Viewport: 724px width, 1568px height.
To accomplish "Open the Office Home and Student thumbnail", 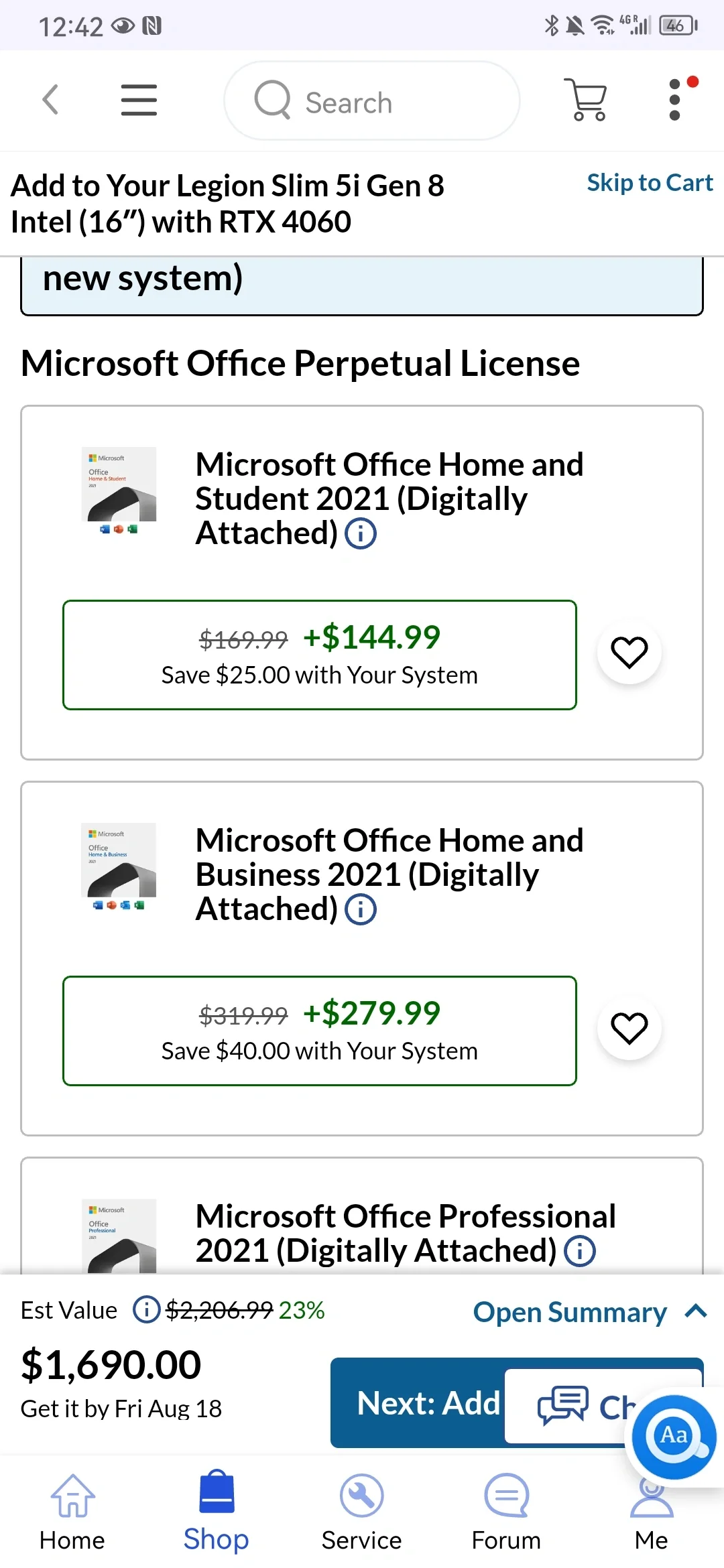I will pyautogui.click(x=119, y=491).
